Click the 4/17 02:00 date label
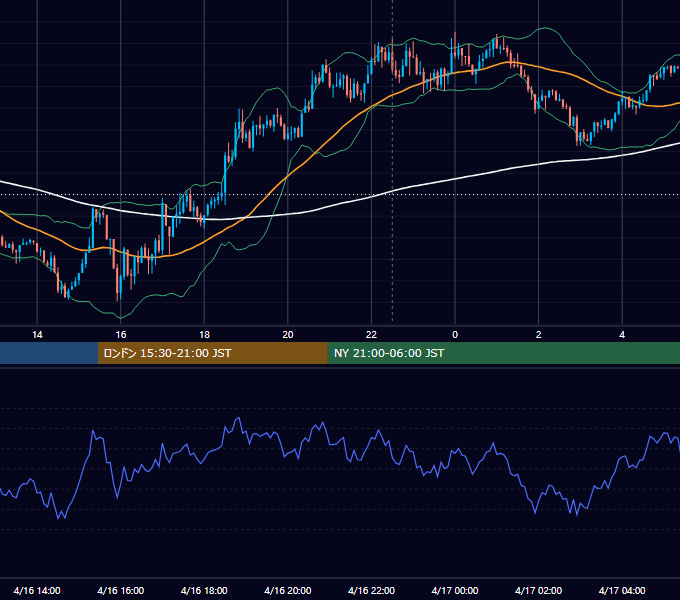 (x=539, y=590)
